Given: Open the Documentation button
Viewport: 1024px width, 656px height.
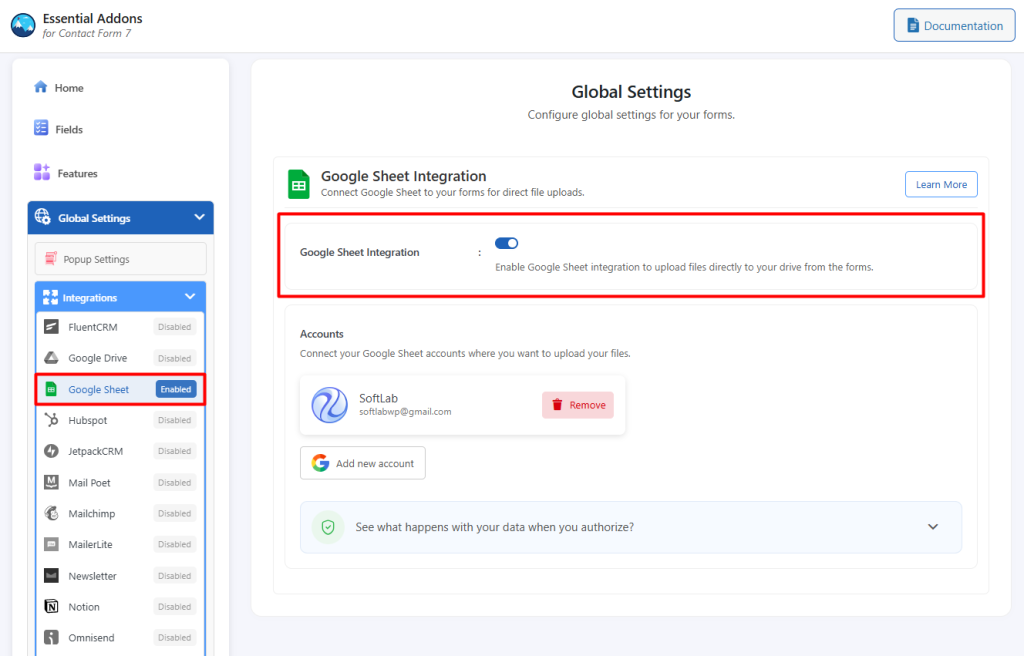Looking at the screenshot, I should pyautogui.click(x=954, y=25).
